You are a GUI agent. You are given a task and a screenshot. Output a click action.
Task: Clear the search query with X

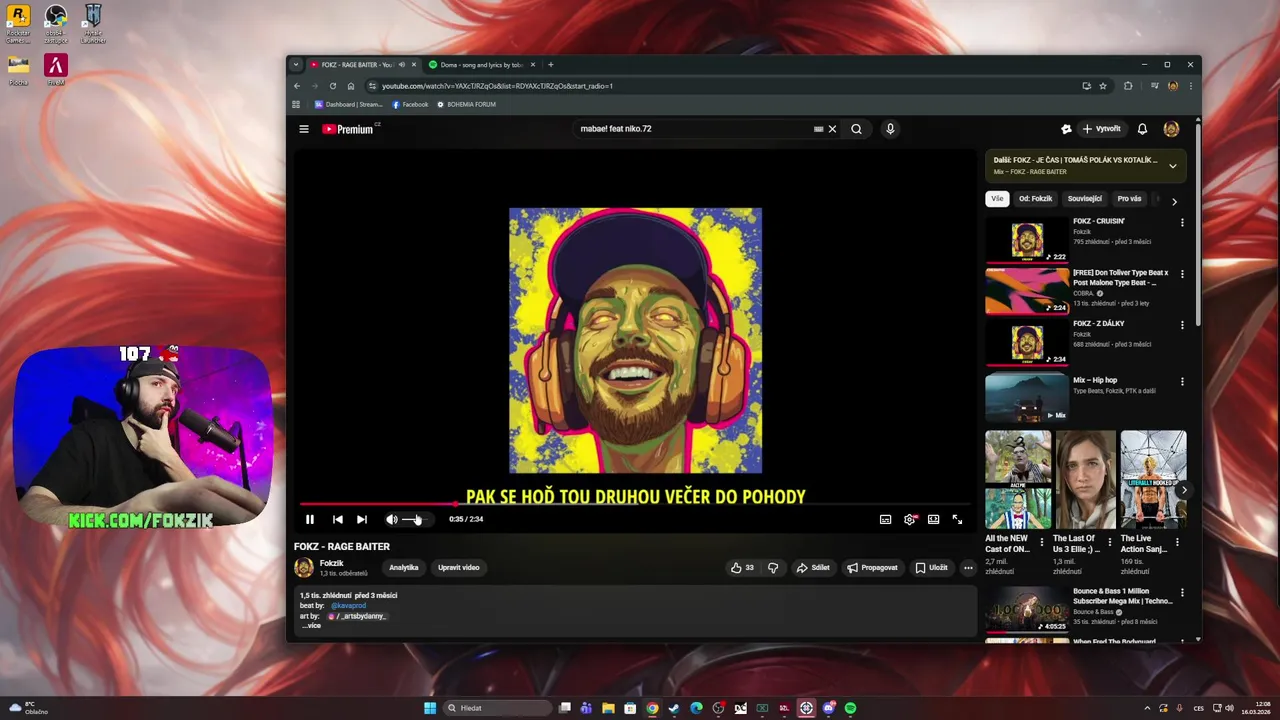pos(832,129)
